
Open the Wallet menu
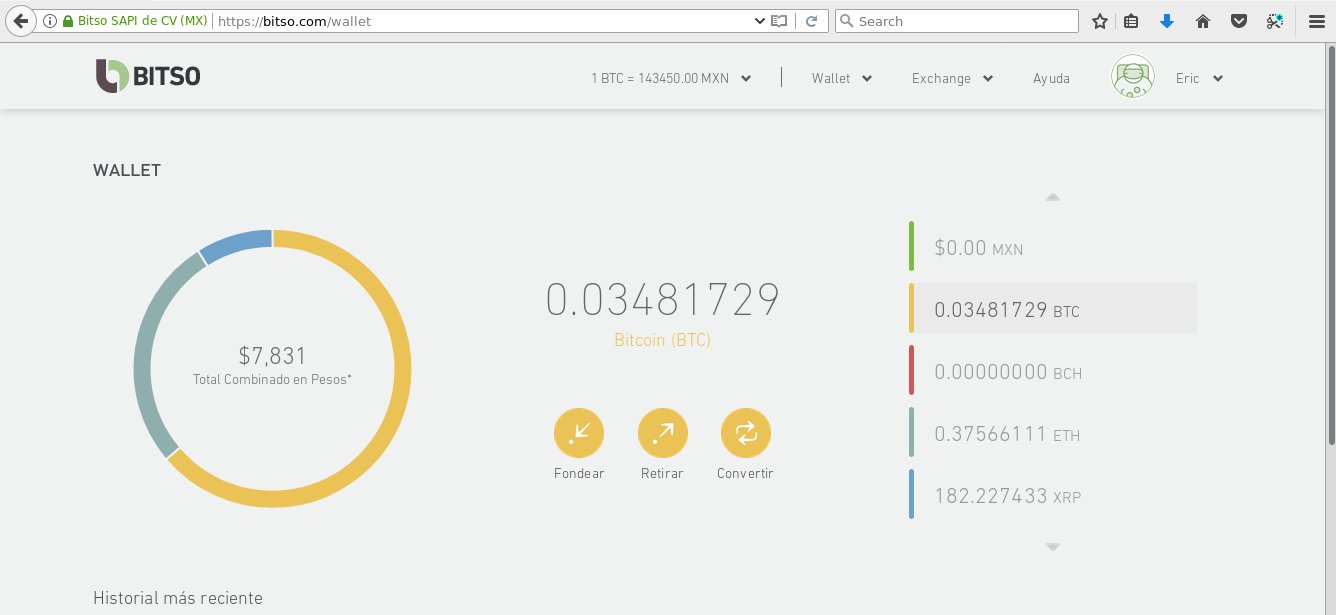842,78
